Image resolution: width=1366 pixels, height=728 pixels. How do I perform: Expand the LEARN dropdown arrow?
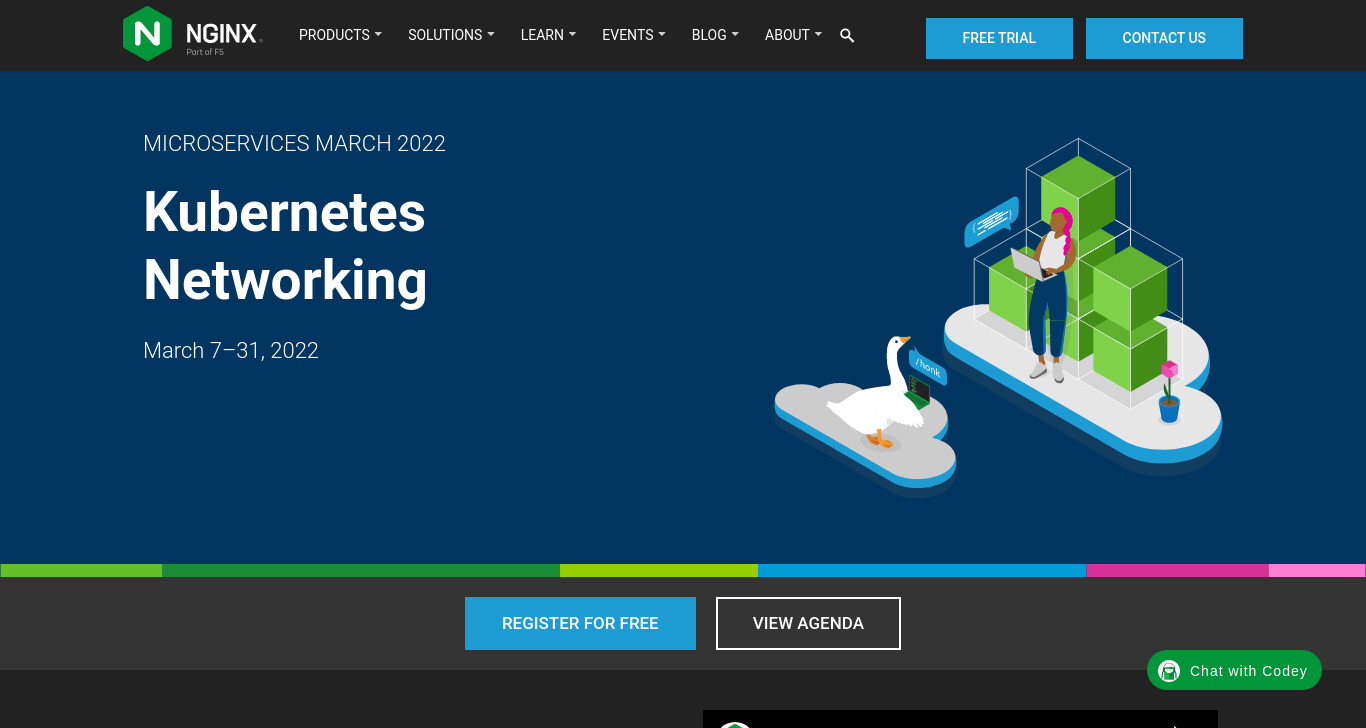pyautogui.click(x=572, y=35)
